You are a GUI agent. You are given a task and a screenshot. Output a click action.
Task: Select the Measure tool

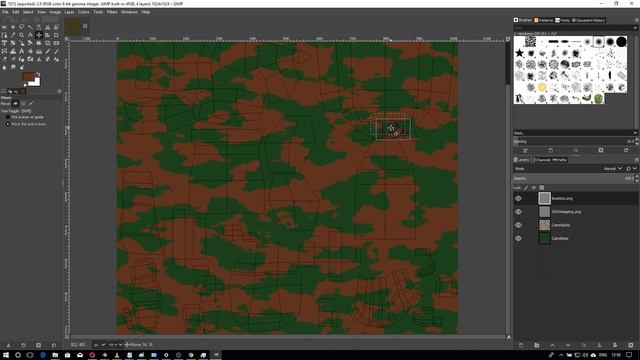pyautogui.click(x=30, y=35)
